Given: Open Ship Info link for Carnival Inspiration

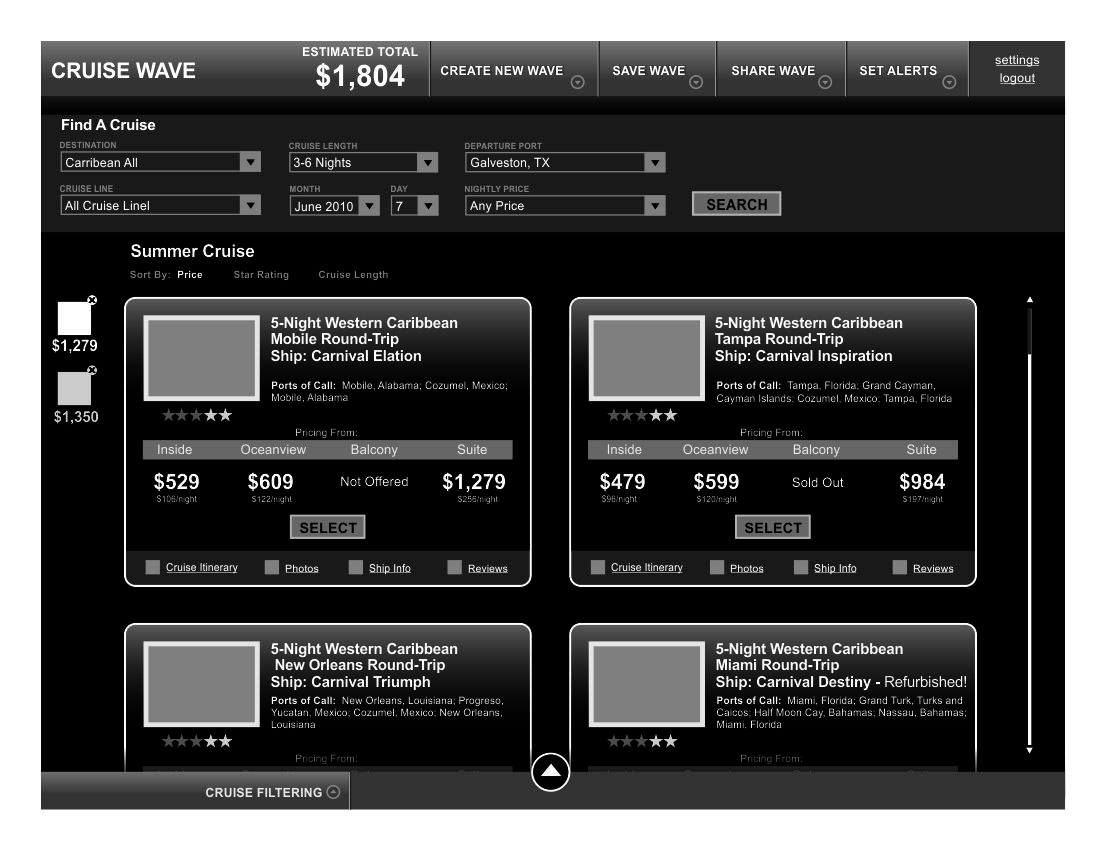Looking at the screenshot, I should [835, 568].
